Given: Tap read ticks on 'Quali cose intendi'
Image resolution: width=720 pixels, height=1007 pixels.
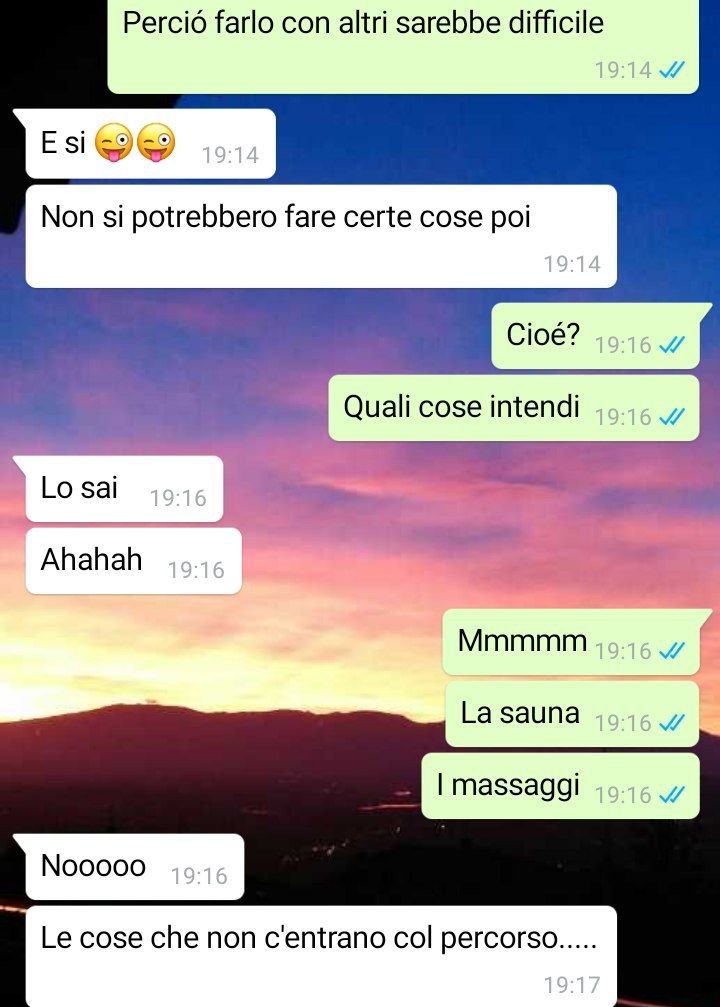Looking at the screenshot, I should coord(672,417).
